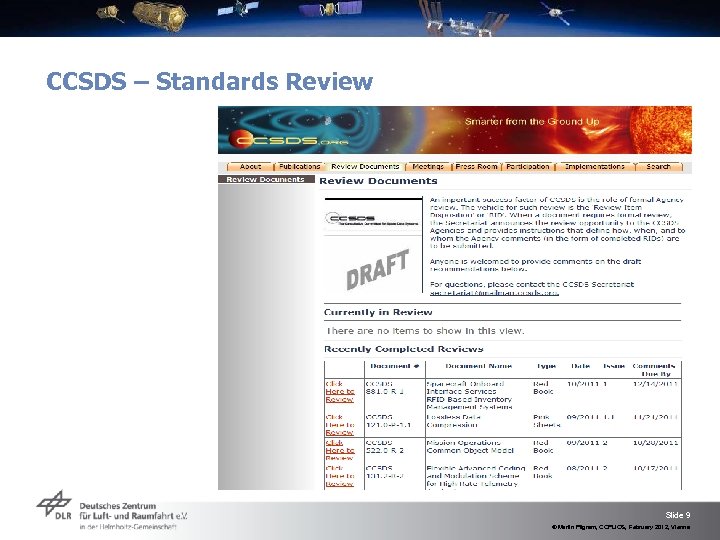The height and width of the screenshot is (540, 720).
Task: Switch to the Participation tab
Action: pos(528,167)
